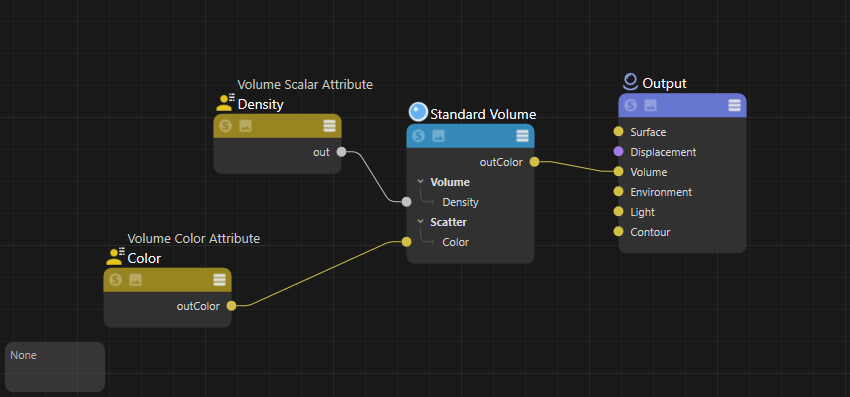Collapse the Volume group in Standard Volume
Viewport: 850px width, 397px height.
click(420, 182)
